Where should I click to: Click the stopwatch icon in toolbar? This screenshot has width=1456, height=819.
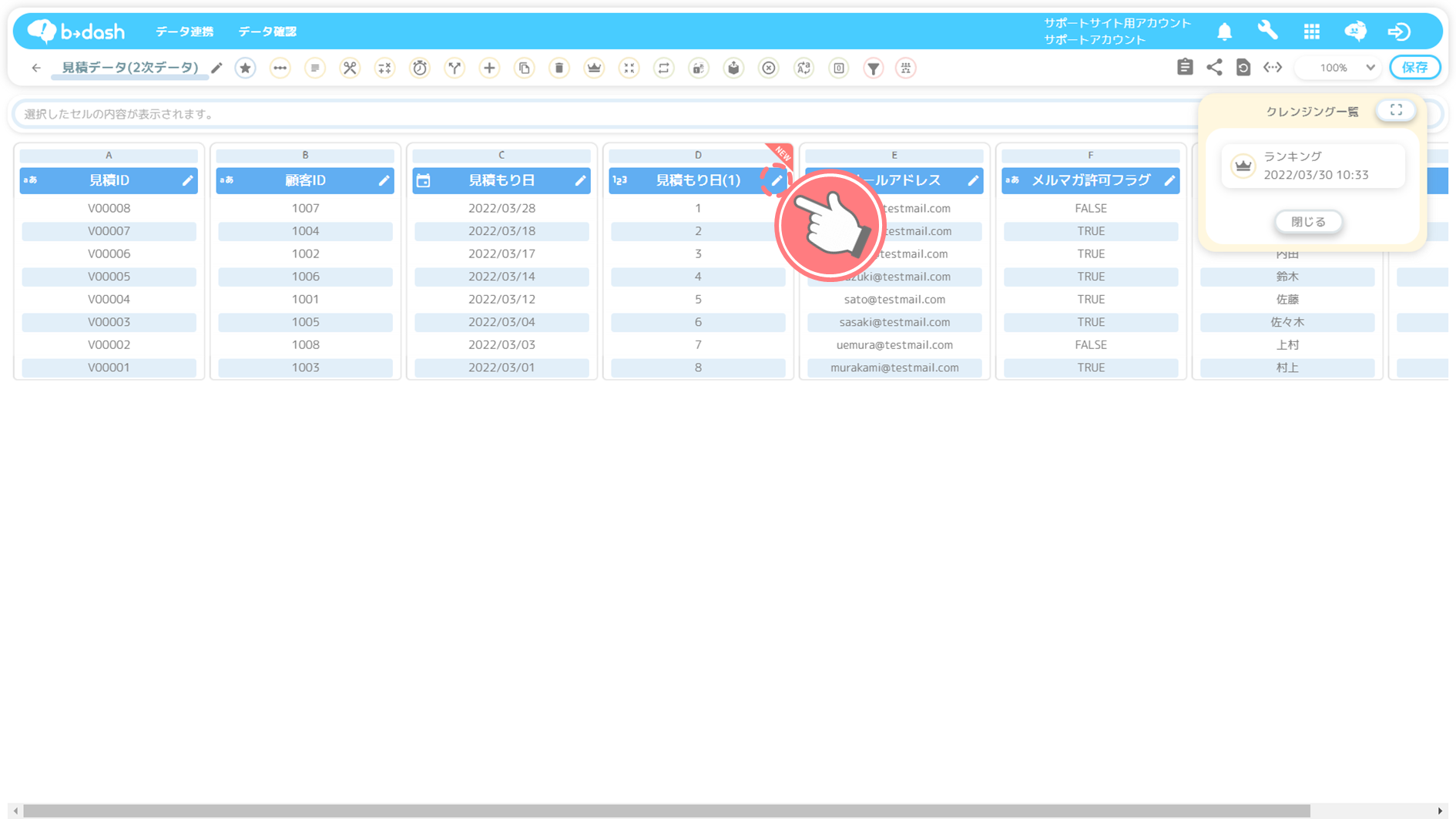[x=419, y=68]
